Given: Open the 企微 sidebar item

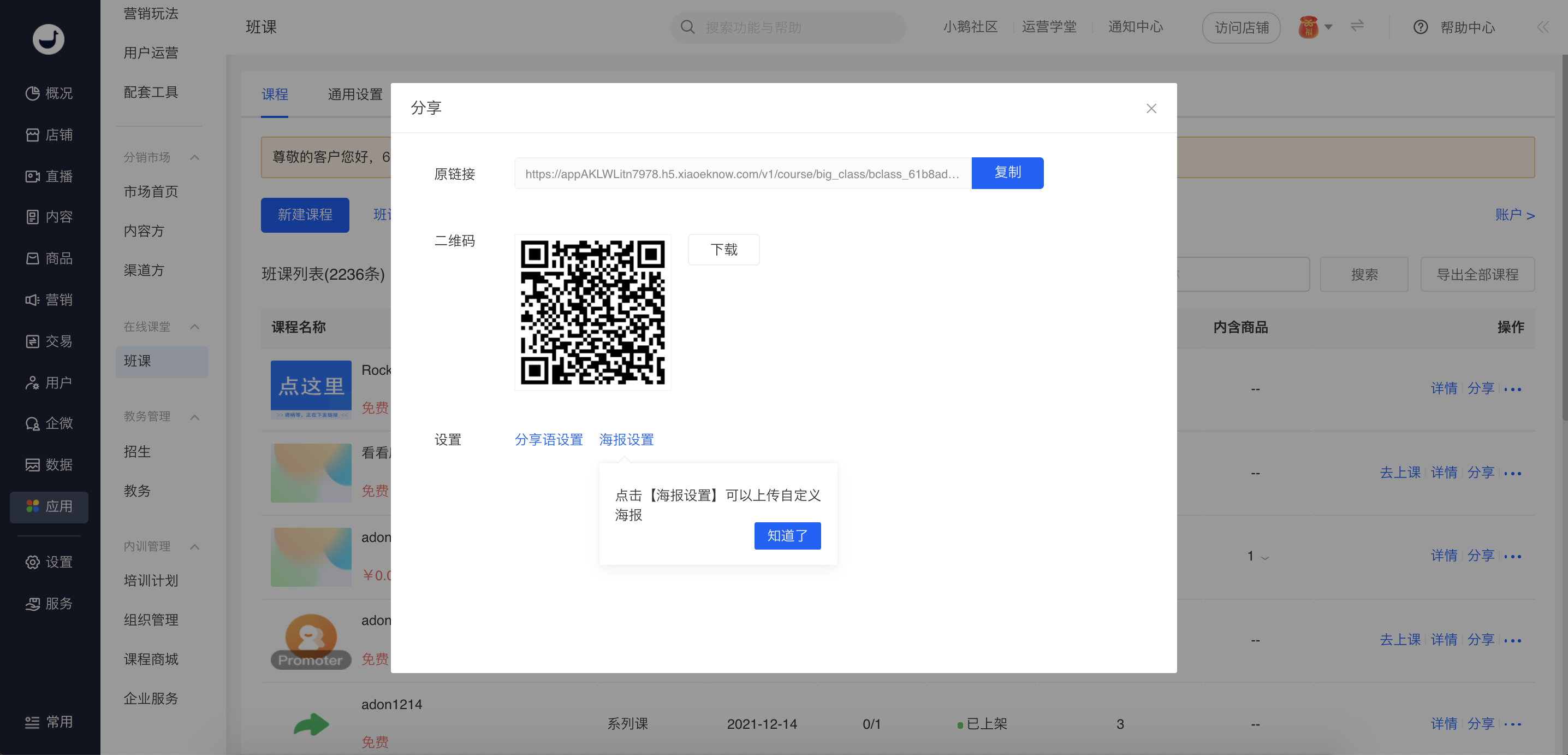Looking at the screenshot, I should point(49,423).
